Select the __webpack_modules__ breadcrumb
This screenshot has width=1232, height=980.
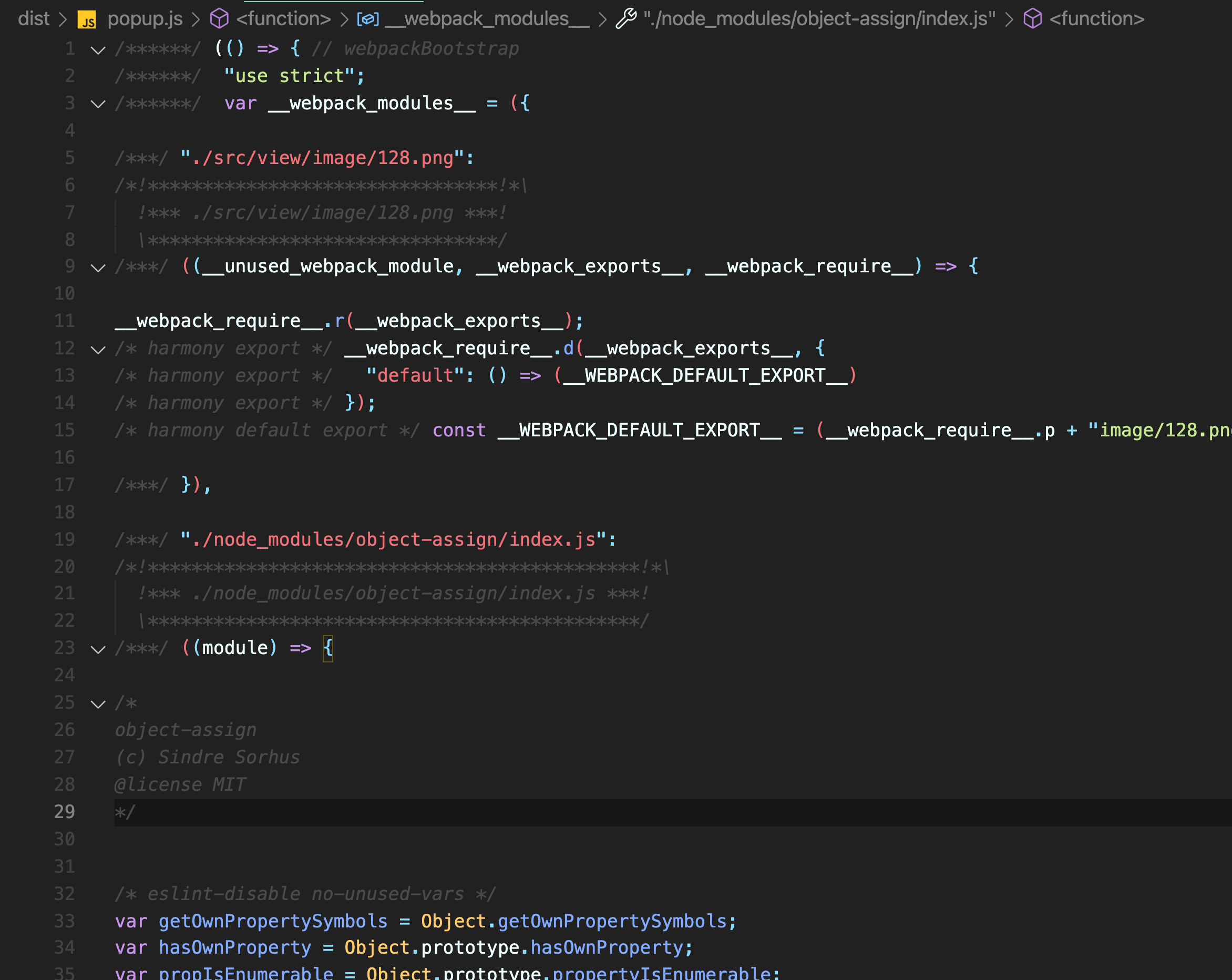click(487, 19)
